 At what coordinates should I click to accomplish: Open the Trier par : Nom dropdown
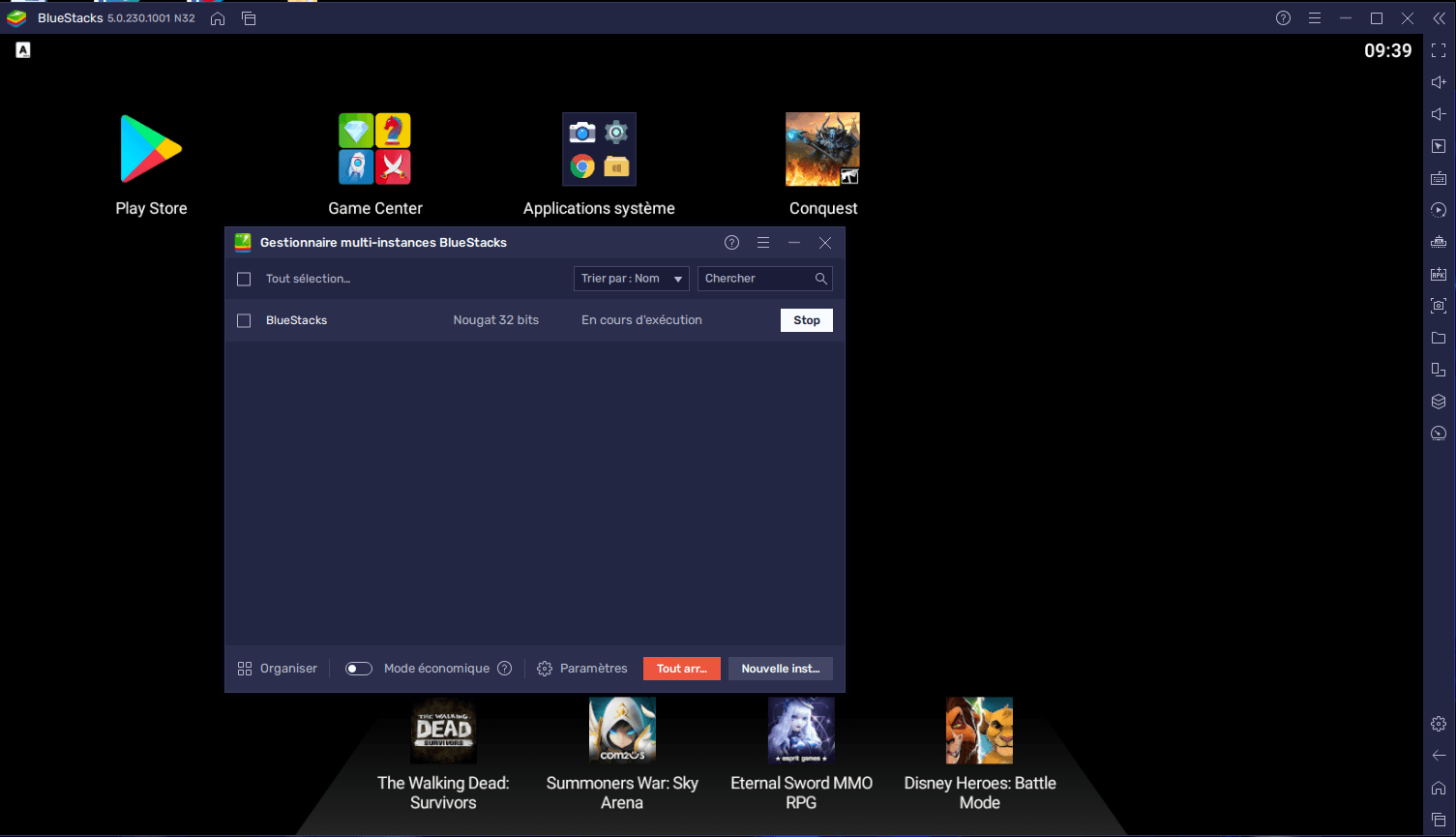[632, 279]
